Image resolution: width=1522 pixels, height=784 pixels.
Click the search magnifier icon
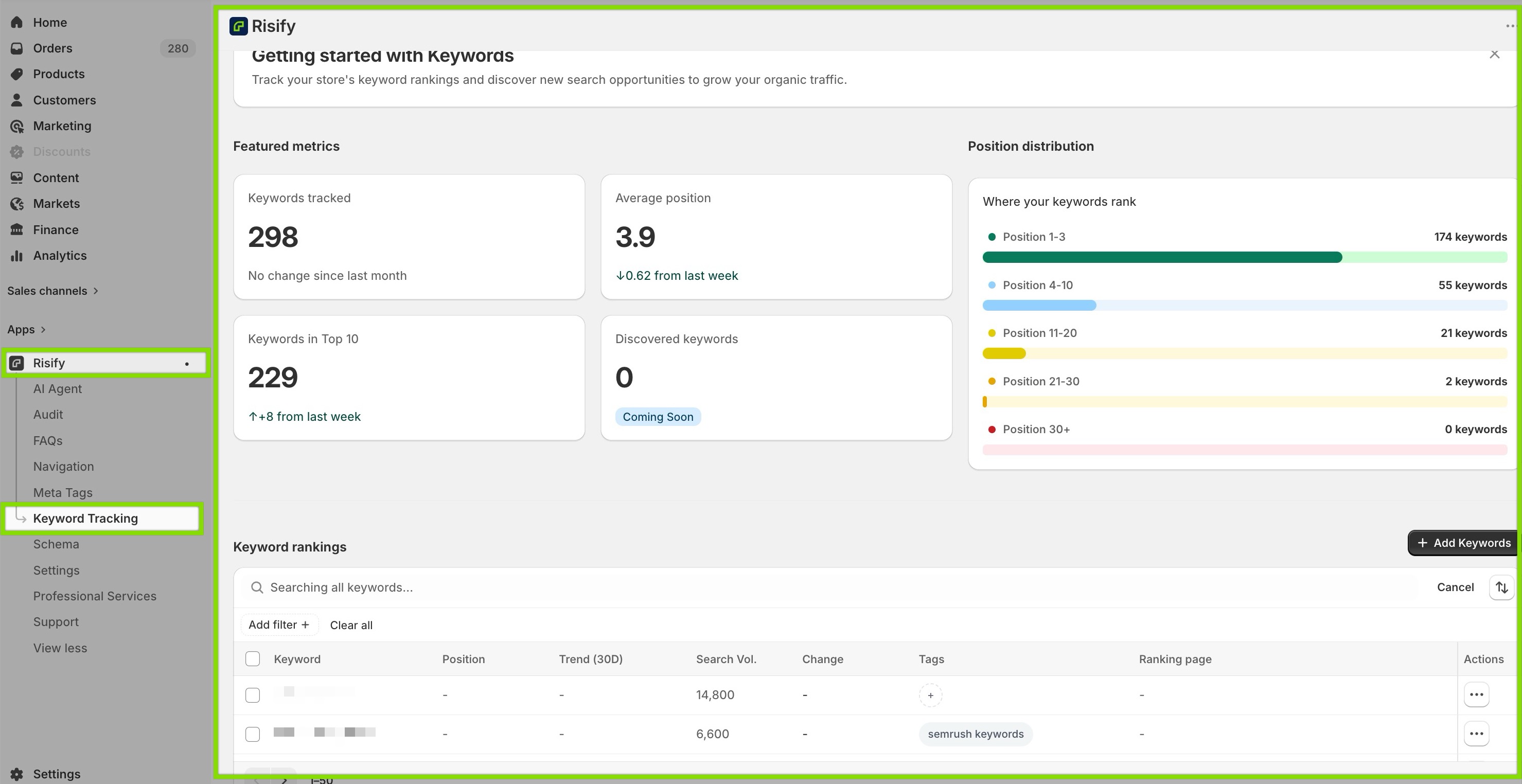[256, 587]
